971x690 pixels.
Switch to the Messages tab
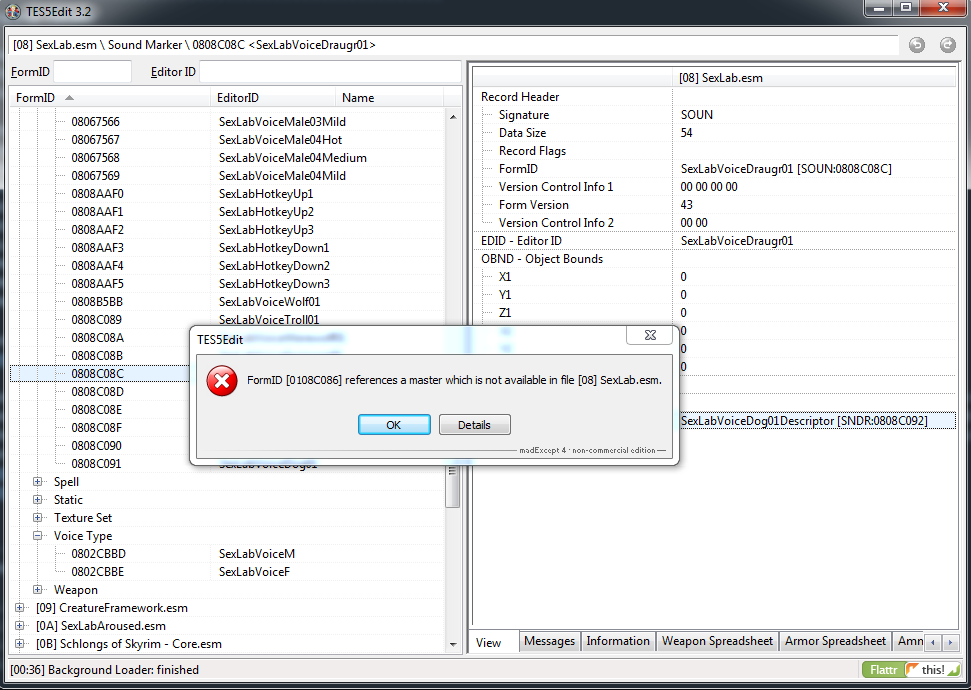coord(549,641)
